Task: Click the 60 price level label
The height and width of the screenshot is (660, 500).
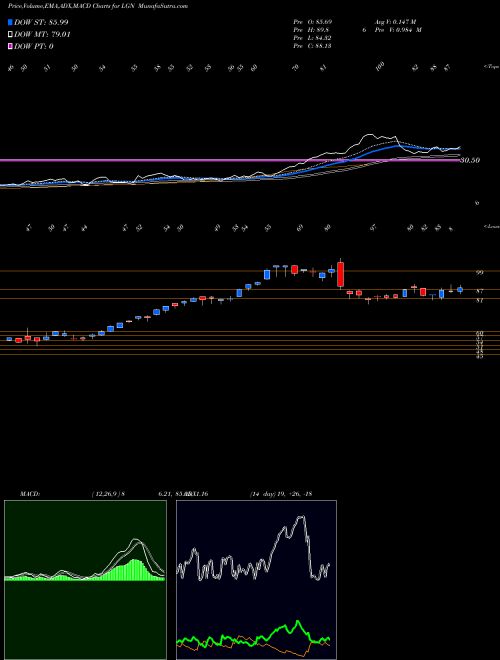Action: pyautogui.click(x=479, y=333)
